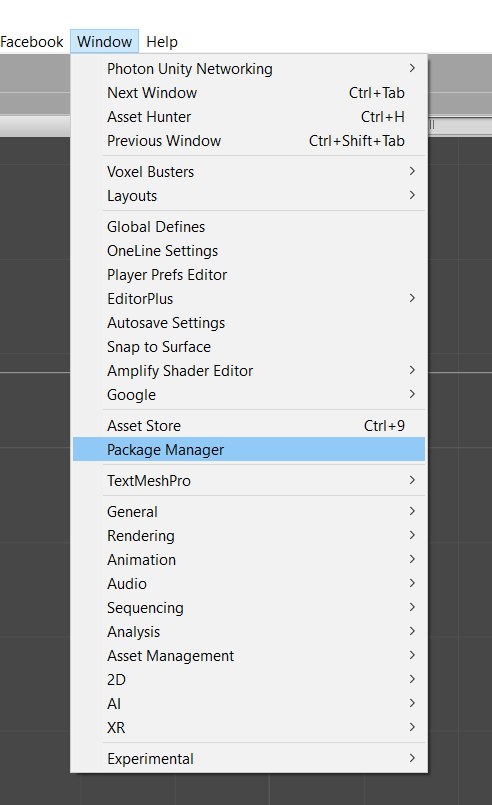This screenshot has width=492, height=805.
Task: Expand the Experimental submenu
Action: (x=249, y=758)
